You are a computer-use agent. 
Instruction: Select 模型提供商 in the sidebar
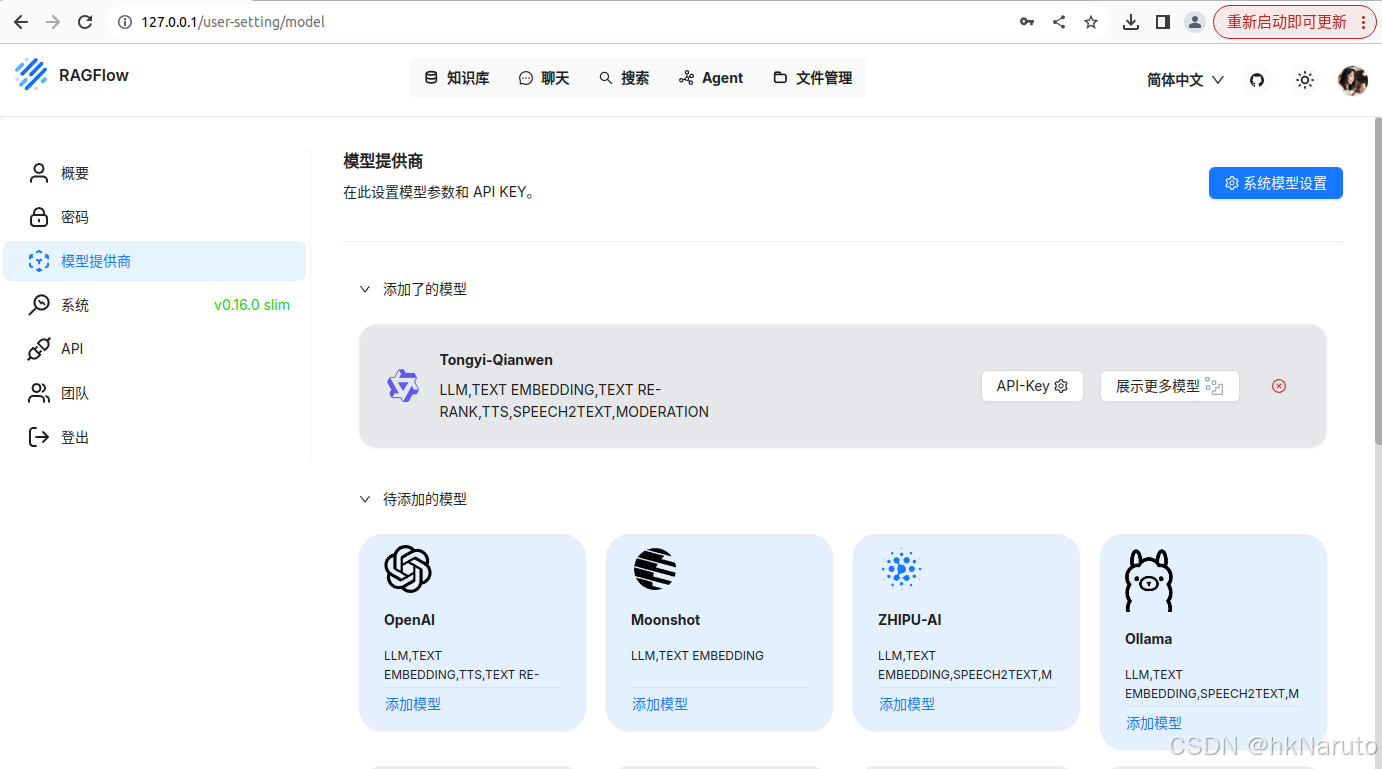pyautogui.click(x=154, y=261)
